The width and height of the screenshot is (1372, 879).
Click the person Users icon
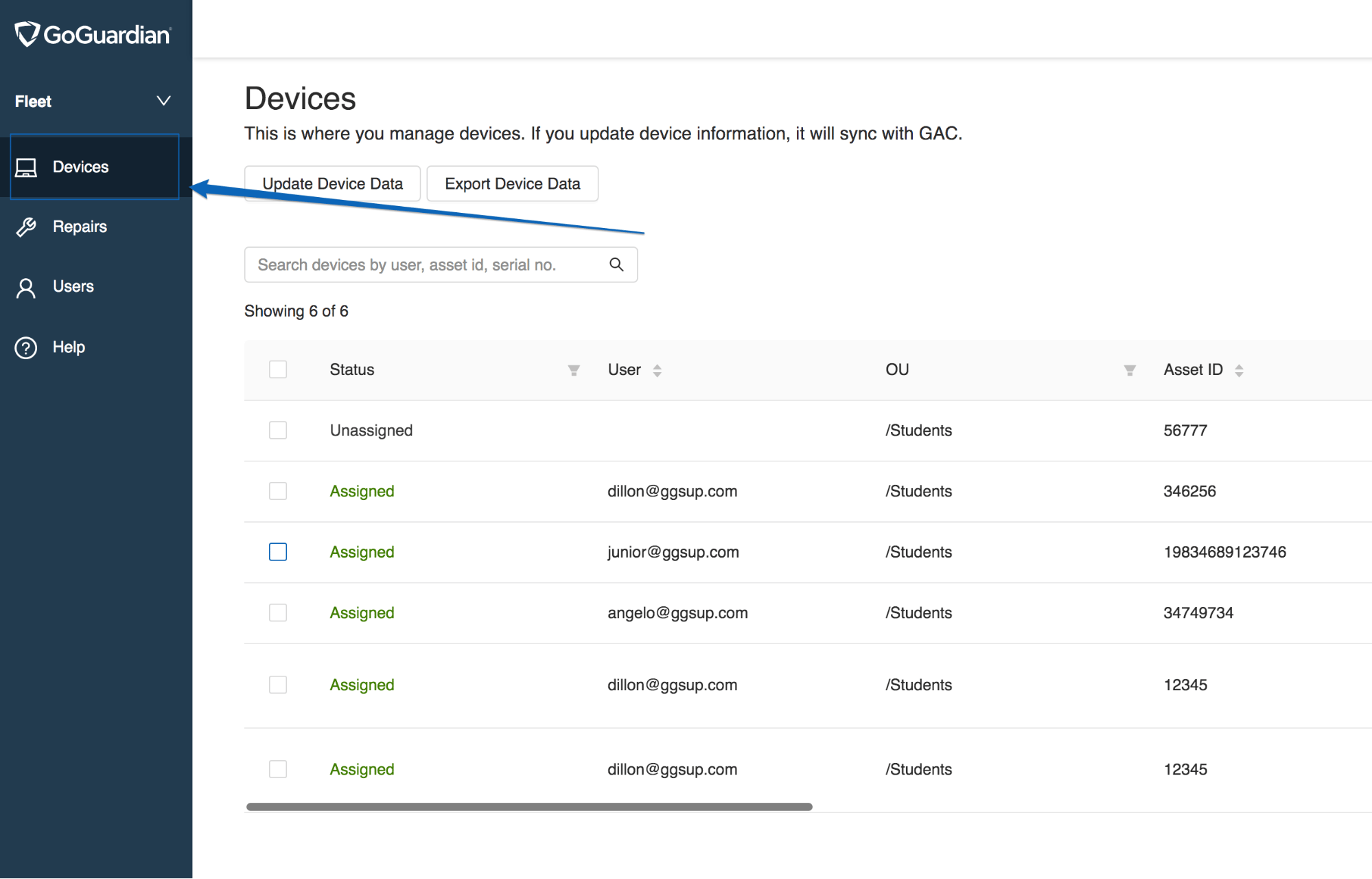[x=26, y=288]
